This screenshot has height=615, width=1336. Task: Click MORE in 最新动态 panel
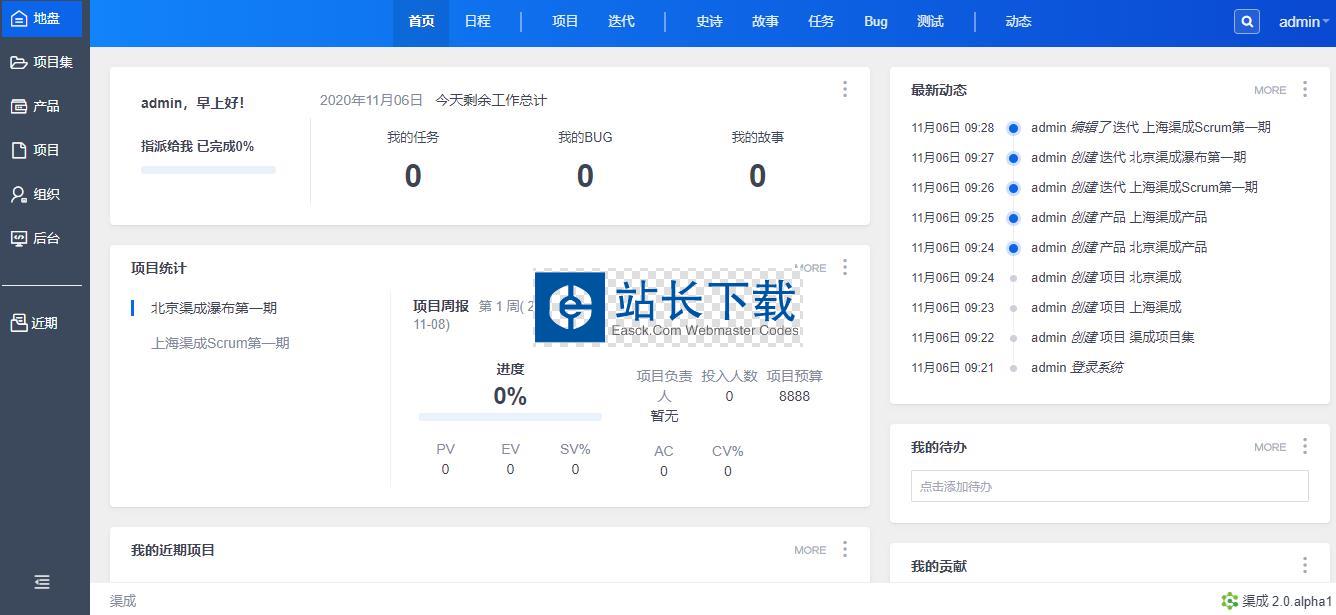point(1270,90)
